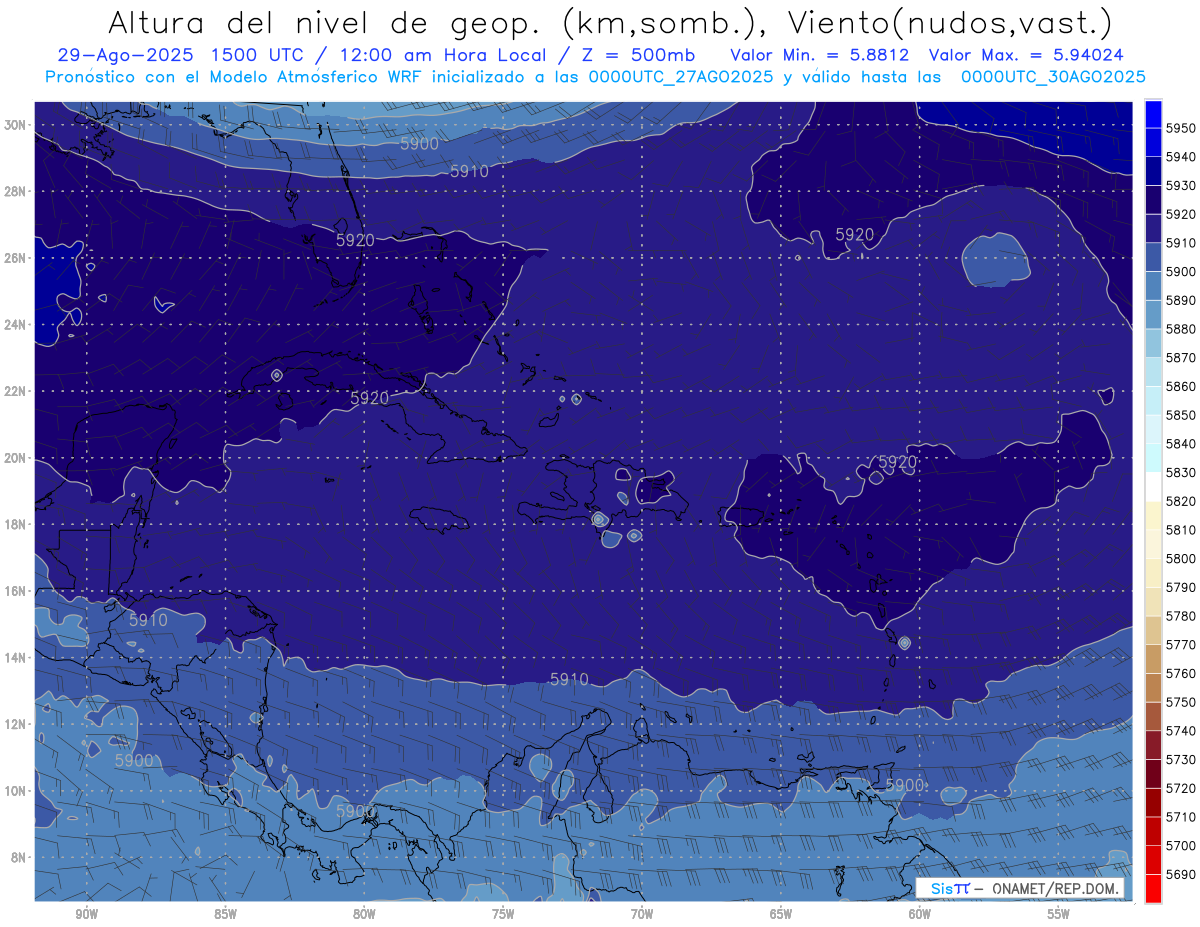
Task: Click the "75W" longitude axis label
Action: (503, 914)
